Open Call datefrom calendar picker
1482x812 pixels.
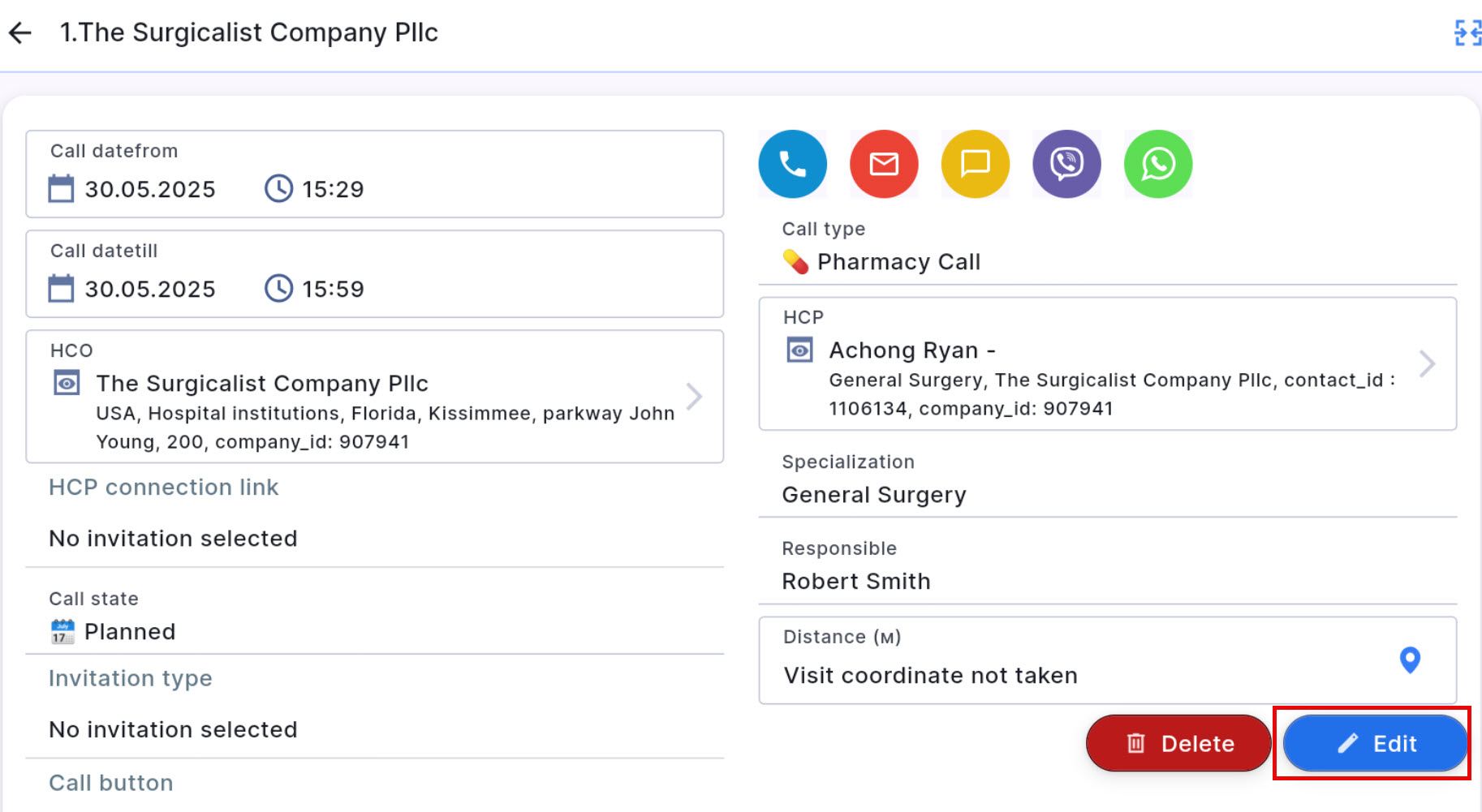coord(61,189)
